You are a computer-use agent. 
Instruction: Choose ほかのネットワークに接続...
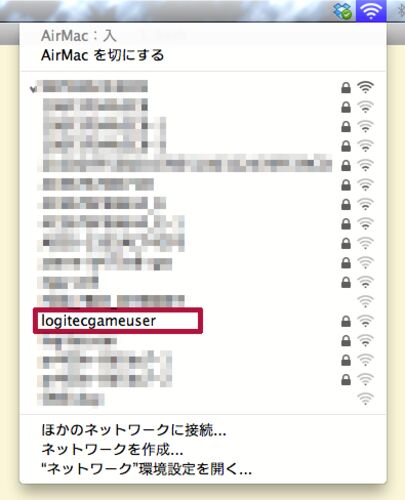[134, 430]
